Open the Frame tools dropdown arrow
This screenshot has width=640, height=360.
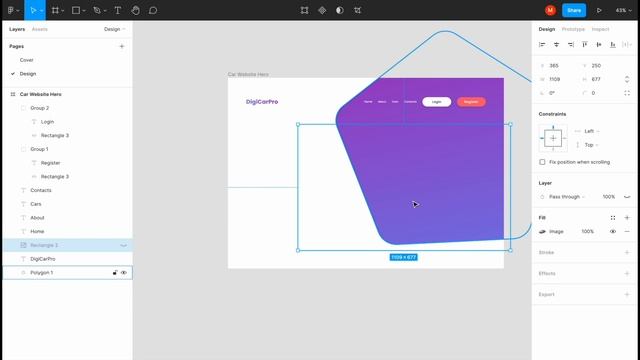coord(62,11)
